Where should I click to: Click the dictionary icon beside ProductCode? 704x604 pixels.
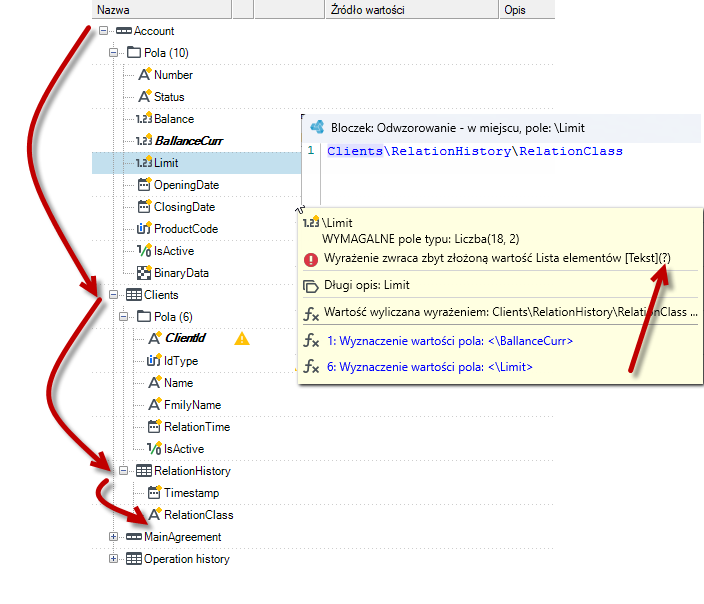click(x=144, y=229)
